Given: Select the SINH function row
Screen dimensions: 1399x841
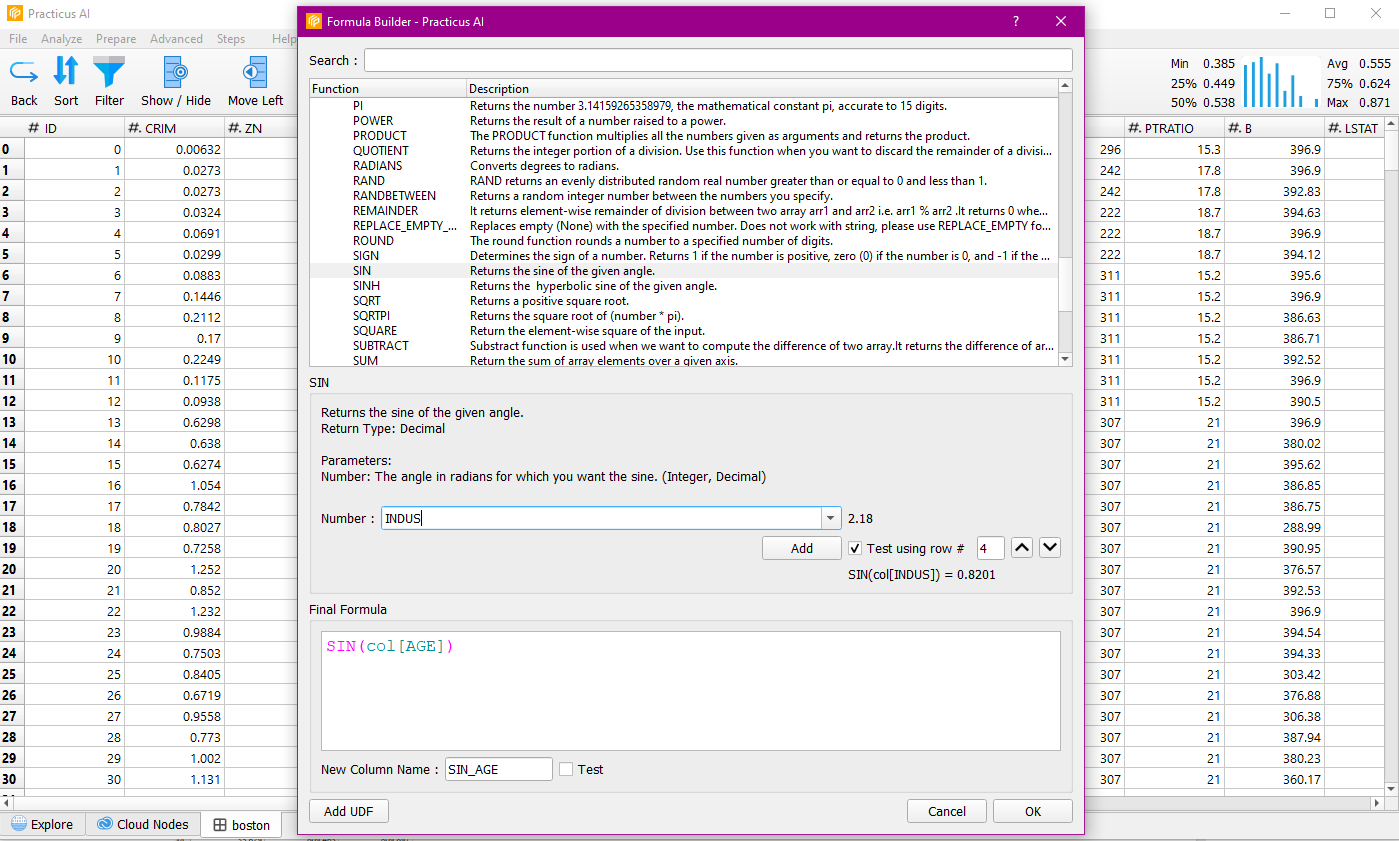Looking at the screenshot, I should pyautogui.click(x=684, y=286).
